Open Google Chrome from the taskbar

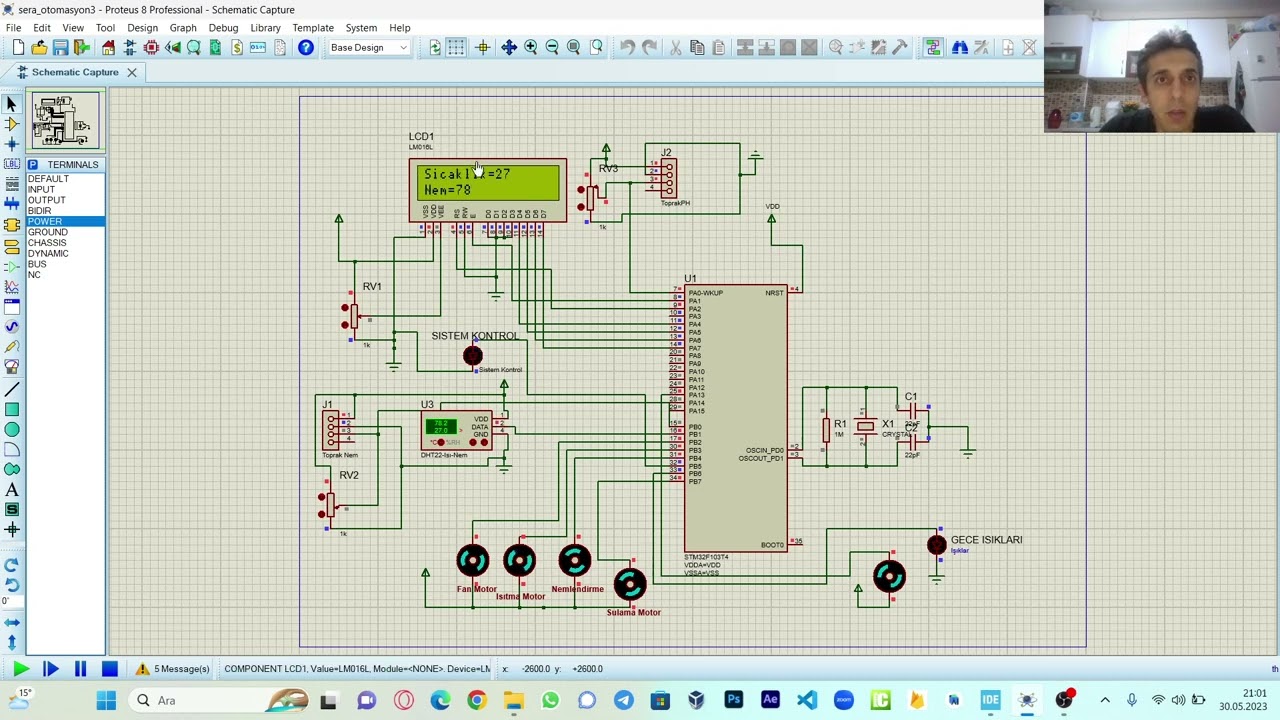[x=476, y=700]
